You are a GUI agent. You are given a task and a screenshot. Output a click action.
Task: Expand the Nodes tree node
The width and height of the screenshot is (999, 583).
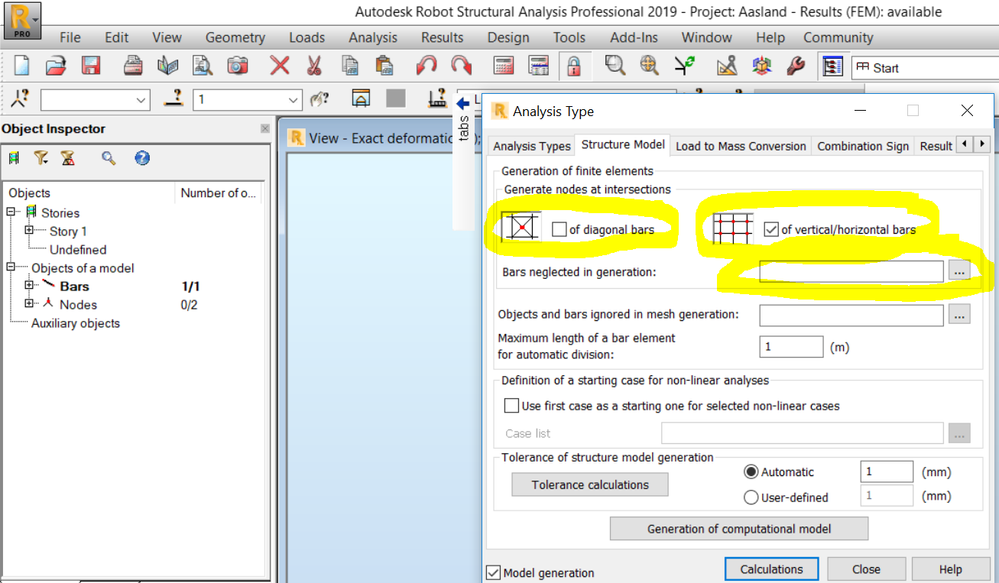click(x=29, y=304)
